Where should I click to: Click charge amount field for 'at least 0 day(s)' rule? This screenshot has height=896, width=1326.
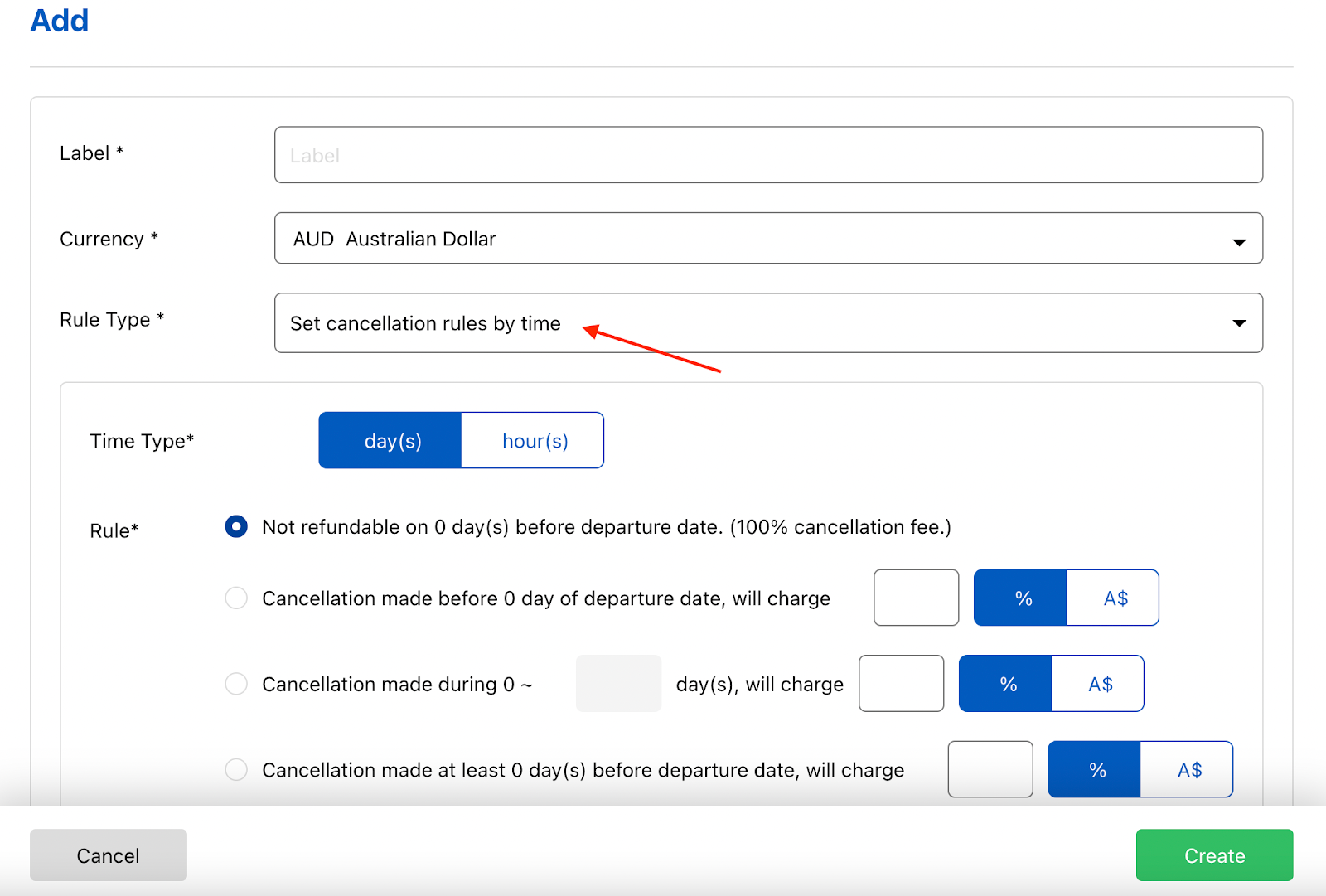point(990,770)
